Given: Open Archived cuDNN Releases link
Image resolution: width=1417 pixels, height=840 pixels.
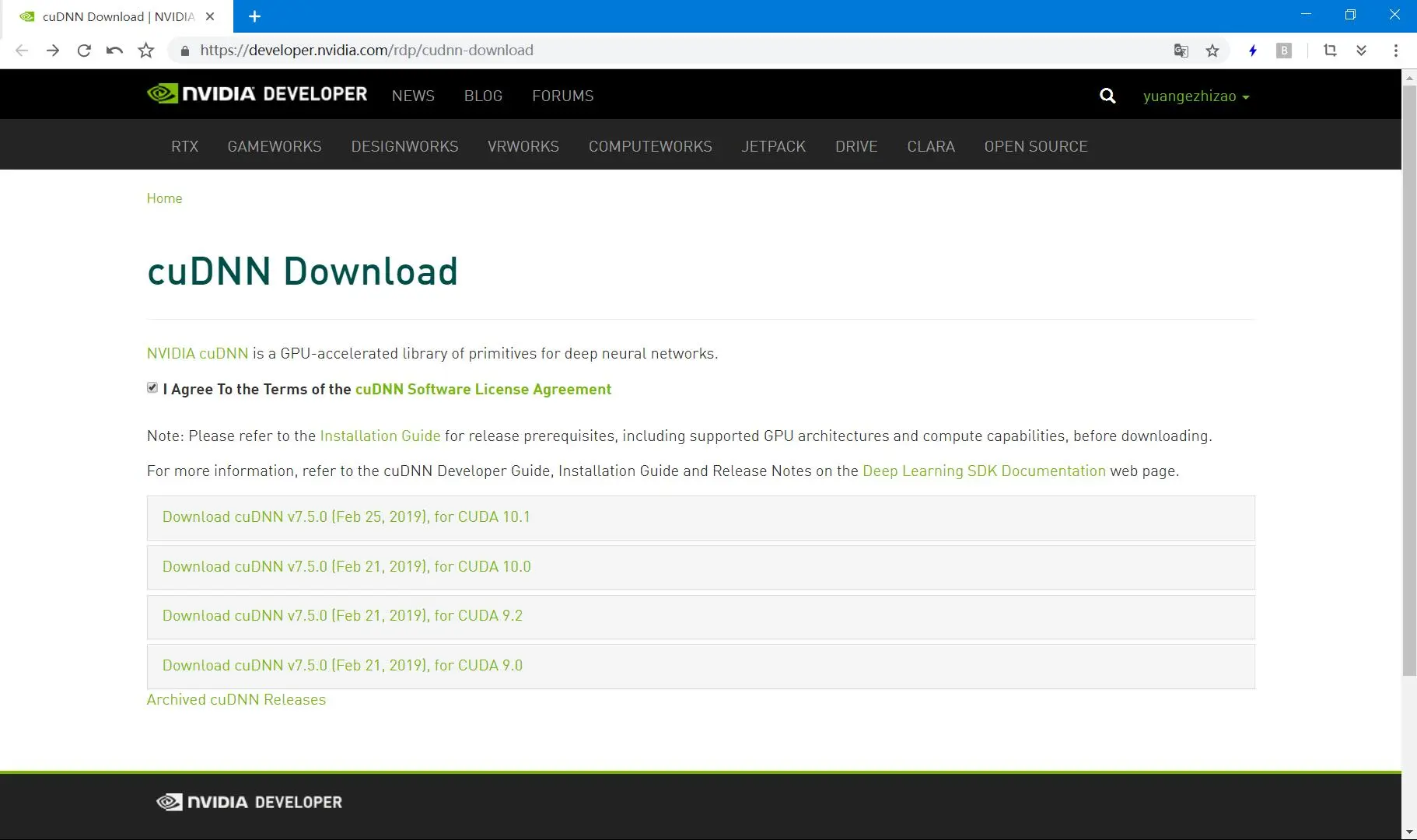Looking at the screenshot, I should pyautogui.click(x=236, y=699).
